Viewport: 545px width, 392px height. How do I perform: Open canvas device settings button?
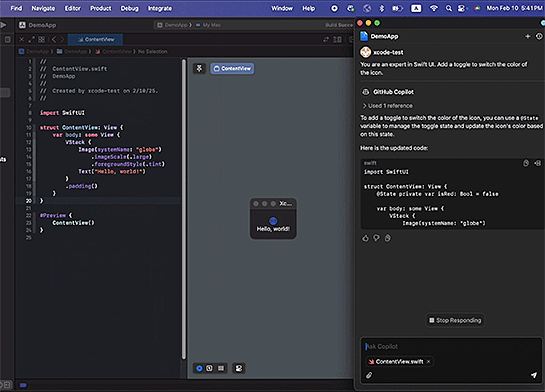click(x=238, y=368)
